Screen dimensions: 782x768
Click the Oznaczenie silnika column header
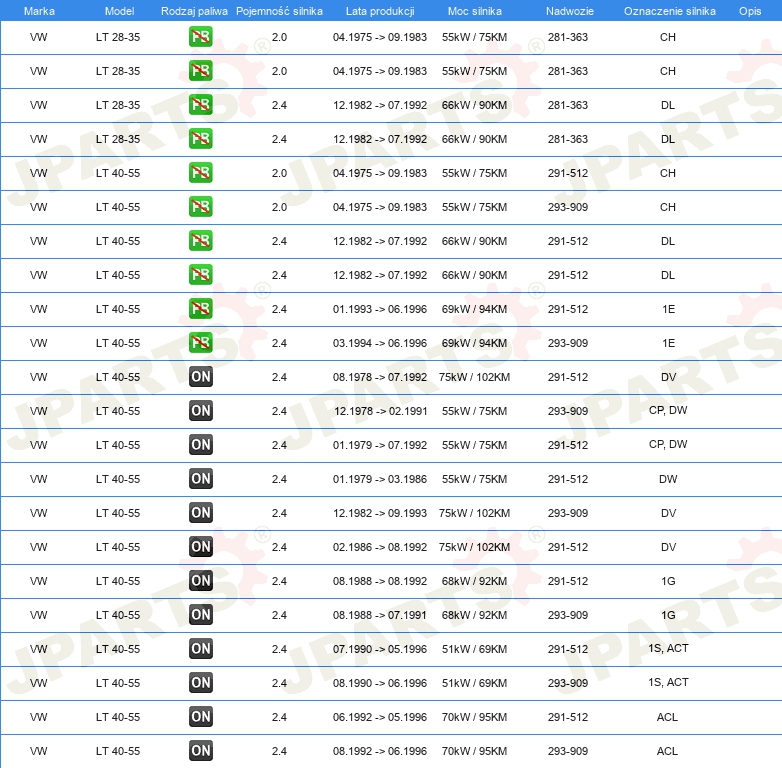coord(669,11)
